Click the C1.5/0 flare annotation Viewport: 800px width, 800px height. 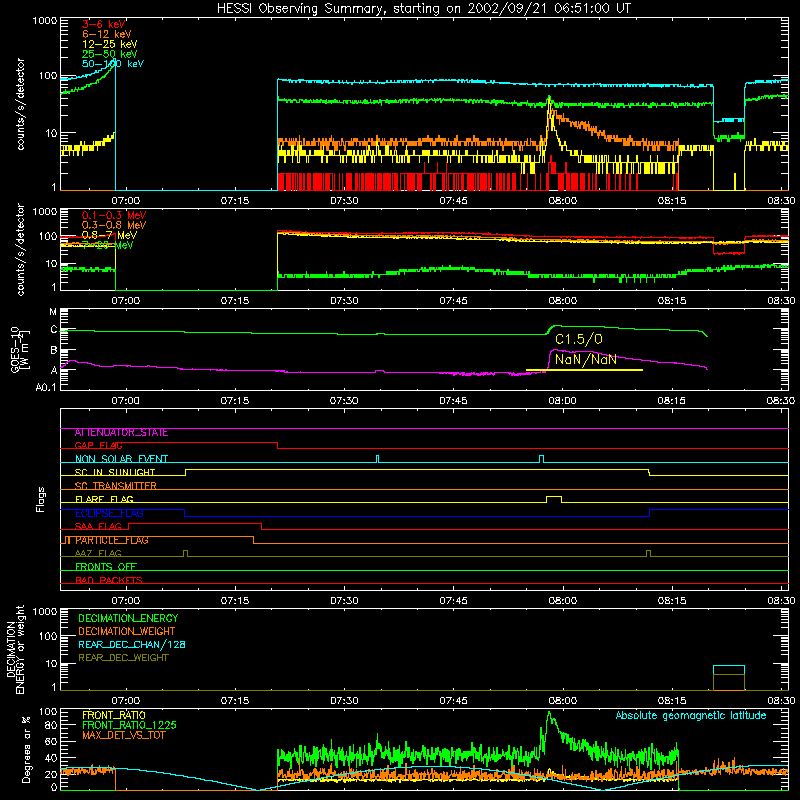tap(579, 339)
